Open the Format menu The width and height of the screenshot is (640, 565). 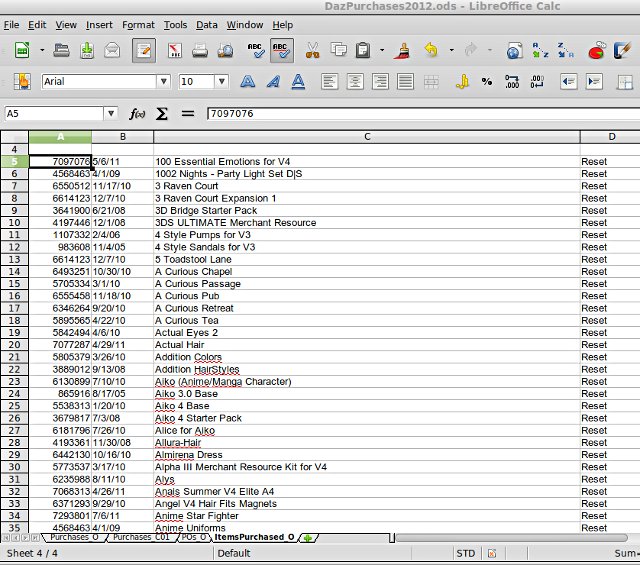point(138,25)
